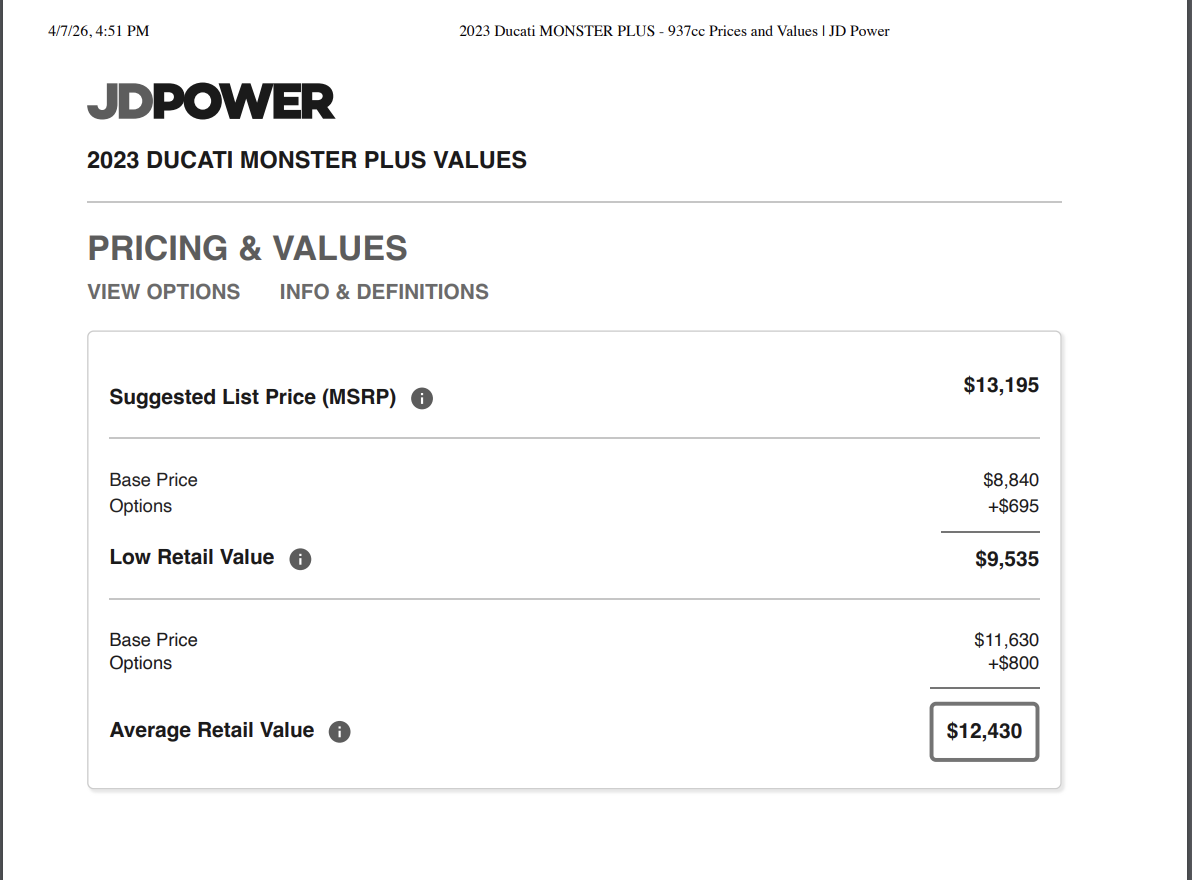
Task: Click the page header title mentioning 937cc
Action: [674, 31]
